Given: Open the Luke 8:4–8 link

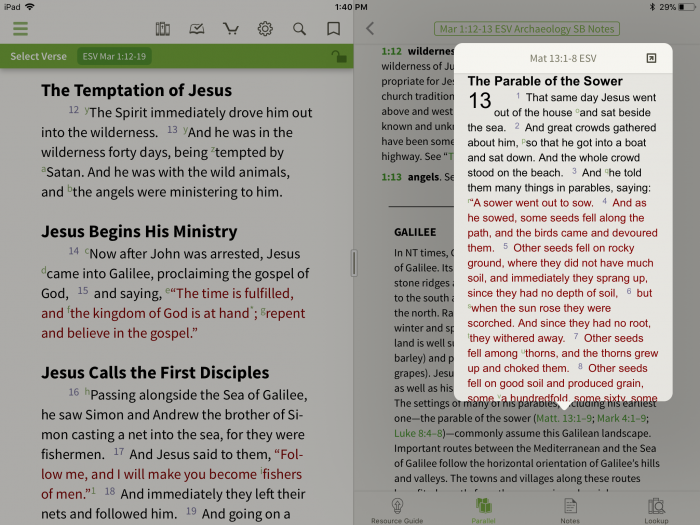Looking at the screenshot, I should 418,433.
